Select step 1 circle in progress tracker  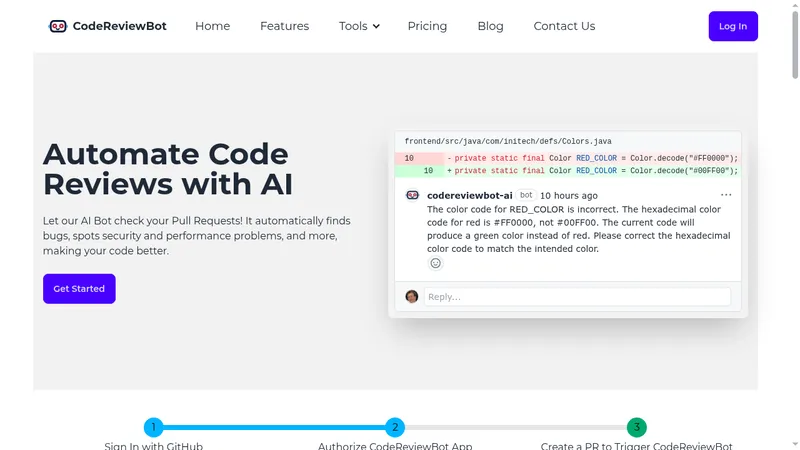click(153, 428)
